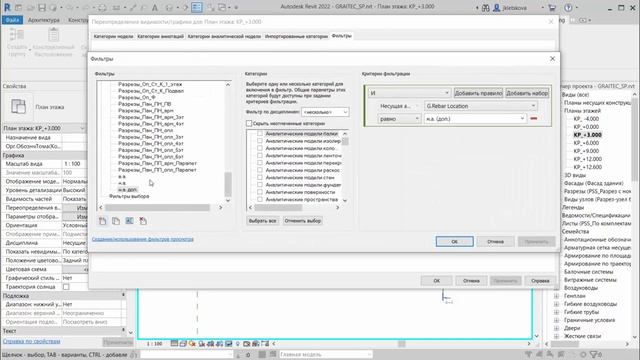The image size is (640, 360).
Task: Check 'Аналитические модели балки' category
Action: coord(260,133)
